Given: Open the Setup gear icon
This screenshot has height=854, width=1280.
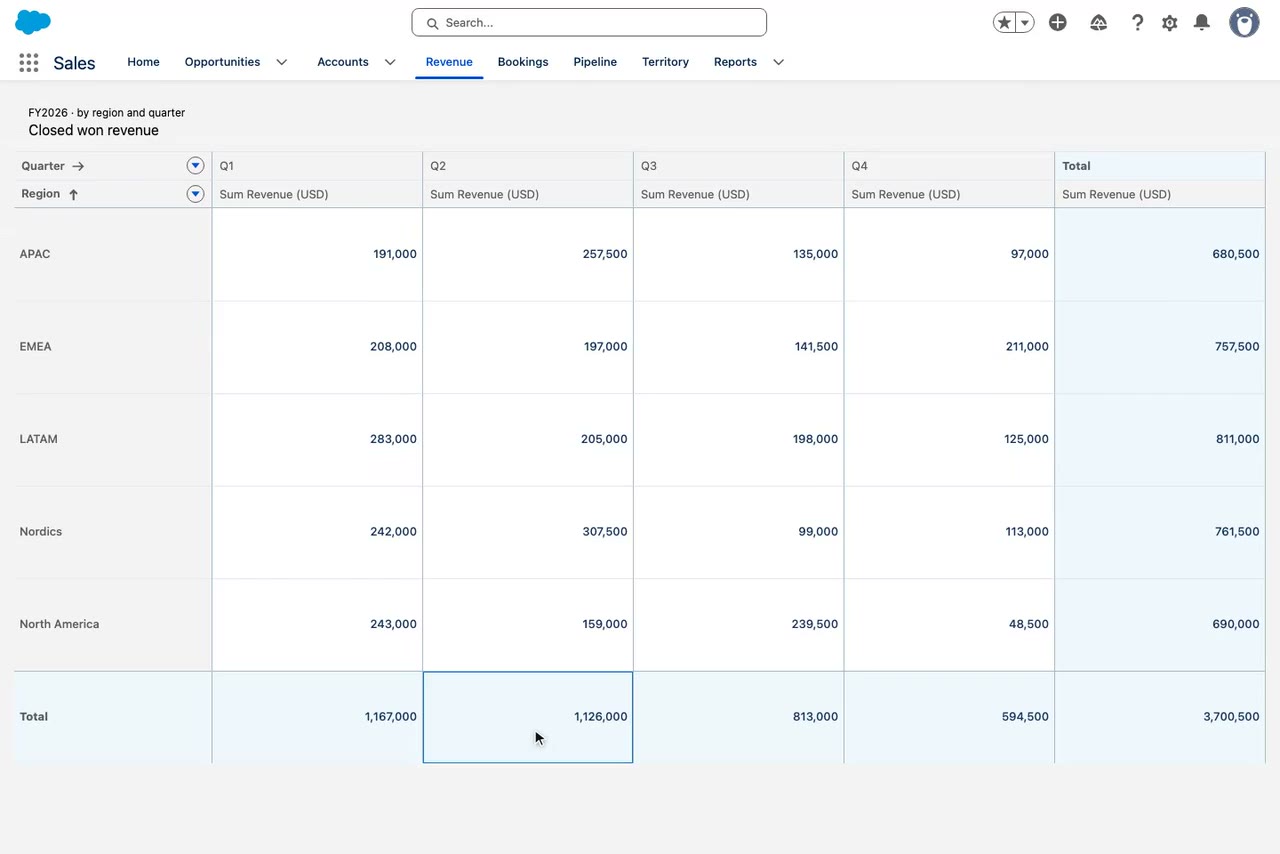Looking at the screenshot, I should (1169, 22).
